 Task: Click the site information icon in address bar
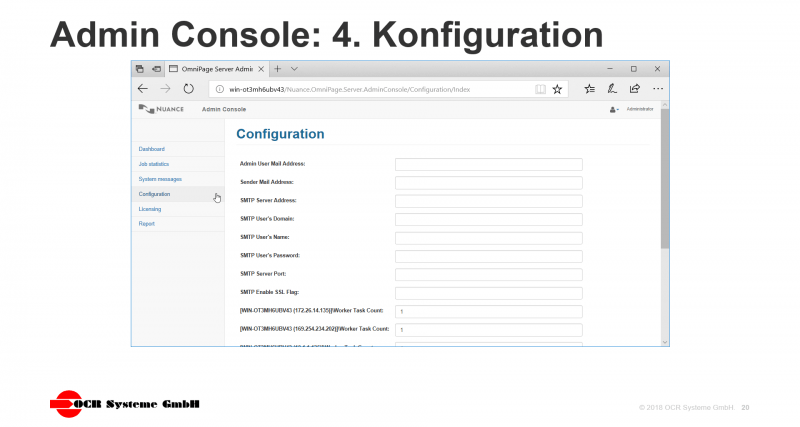[220, 89]
